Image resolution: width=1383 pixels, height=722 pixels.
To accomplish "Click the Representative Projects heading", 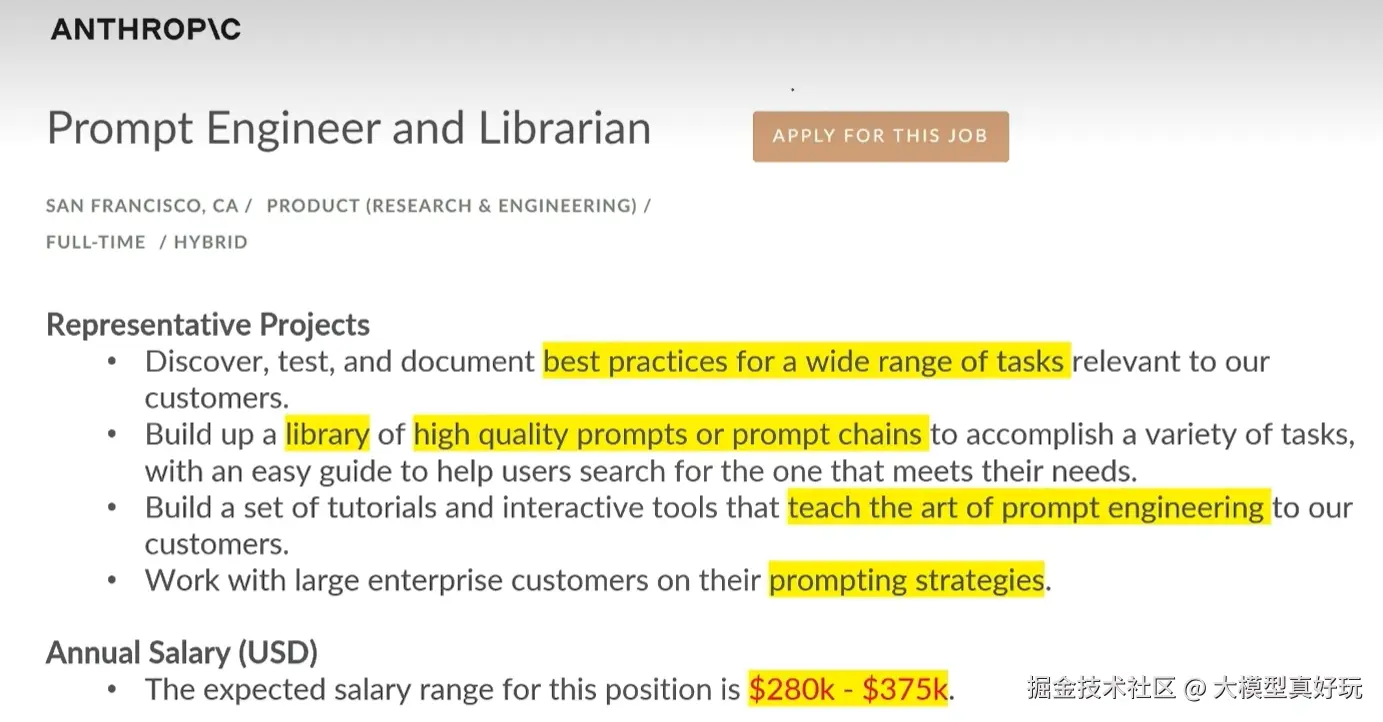I will click(x=208, y=325).
